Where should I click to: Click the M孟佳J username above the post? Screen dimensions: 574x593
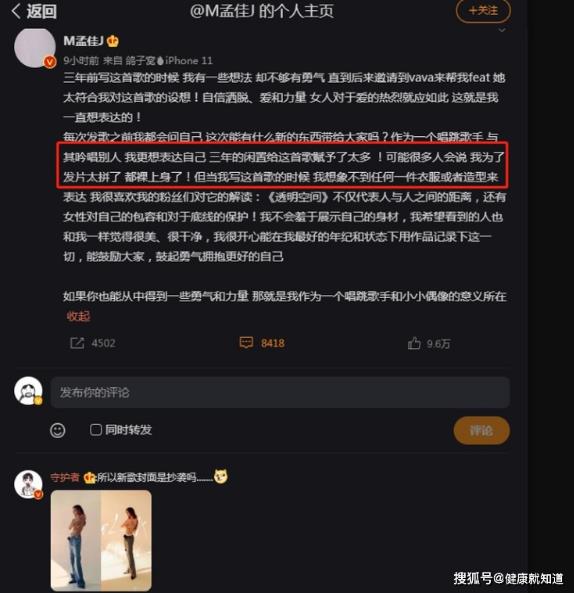83,41
